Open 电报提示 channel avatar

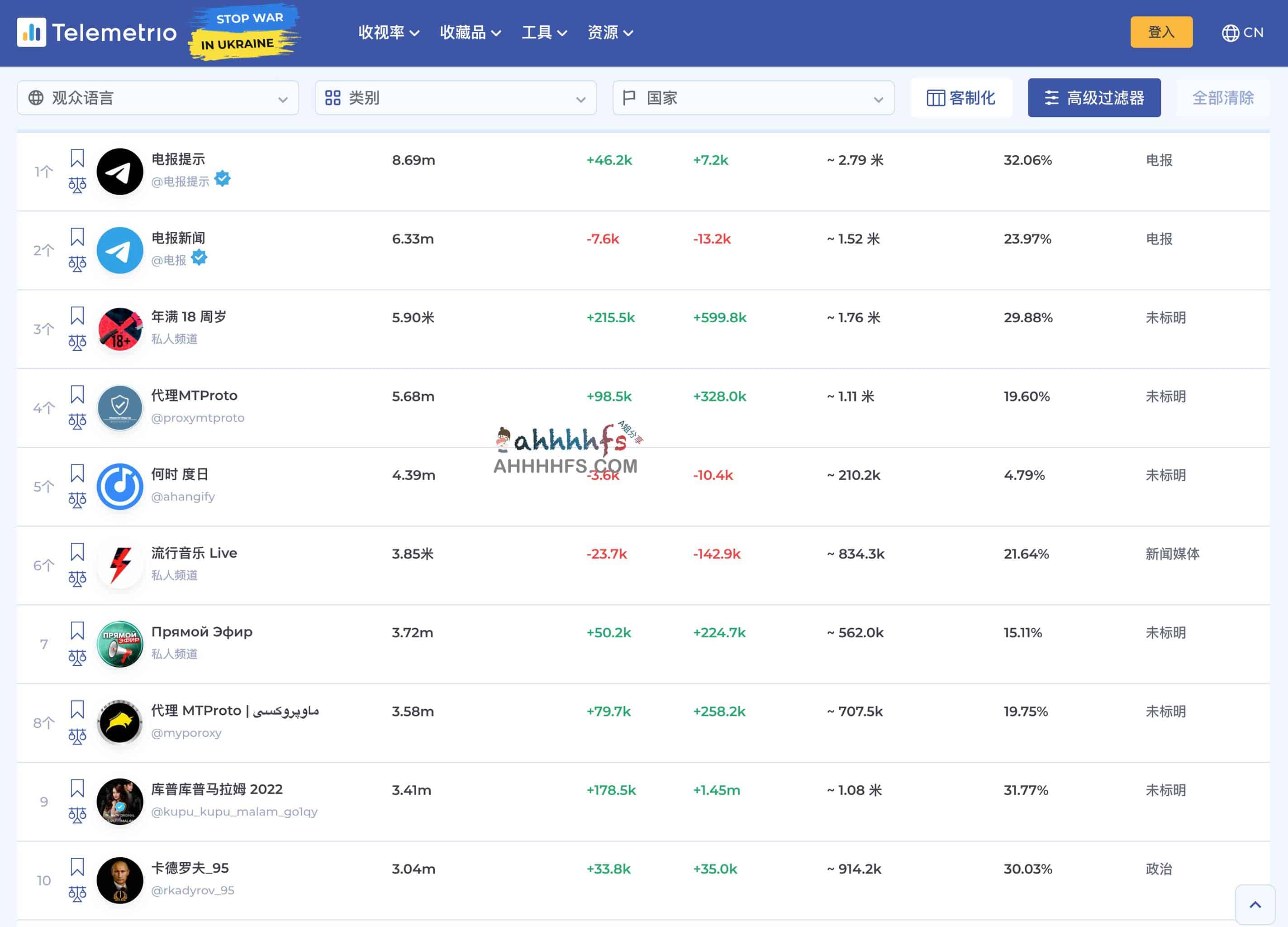click(120, 172)
